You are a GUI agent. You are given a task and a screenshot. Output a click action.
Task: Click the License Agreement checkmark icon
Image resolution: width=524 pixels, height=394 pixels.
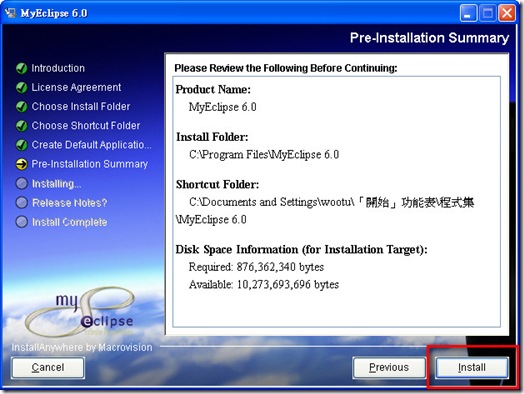22,88
